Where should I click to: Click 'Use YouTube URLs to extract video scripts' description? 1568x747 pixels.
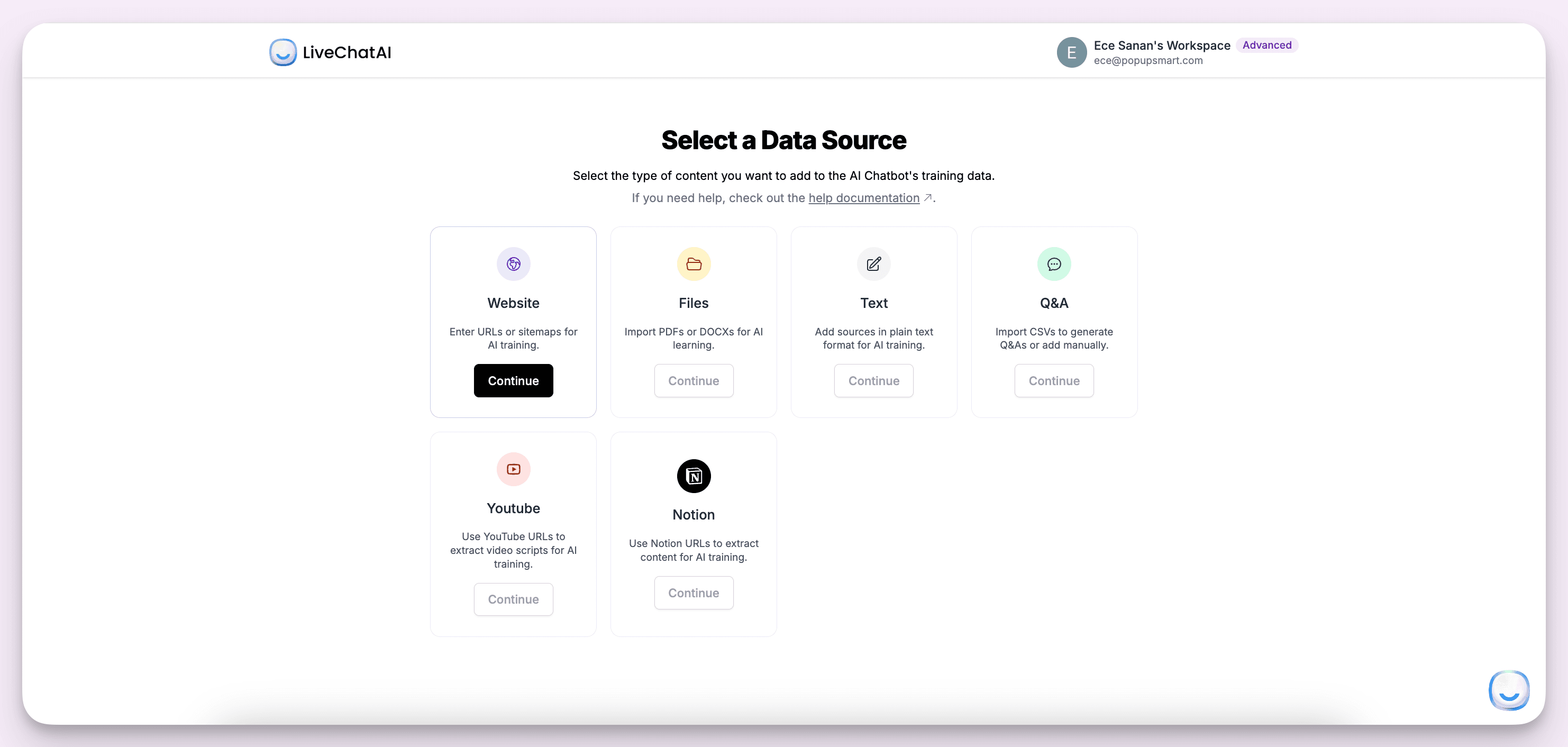[x=513, y=550]
